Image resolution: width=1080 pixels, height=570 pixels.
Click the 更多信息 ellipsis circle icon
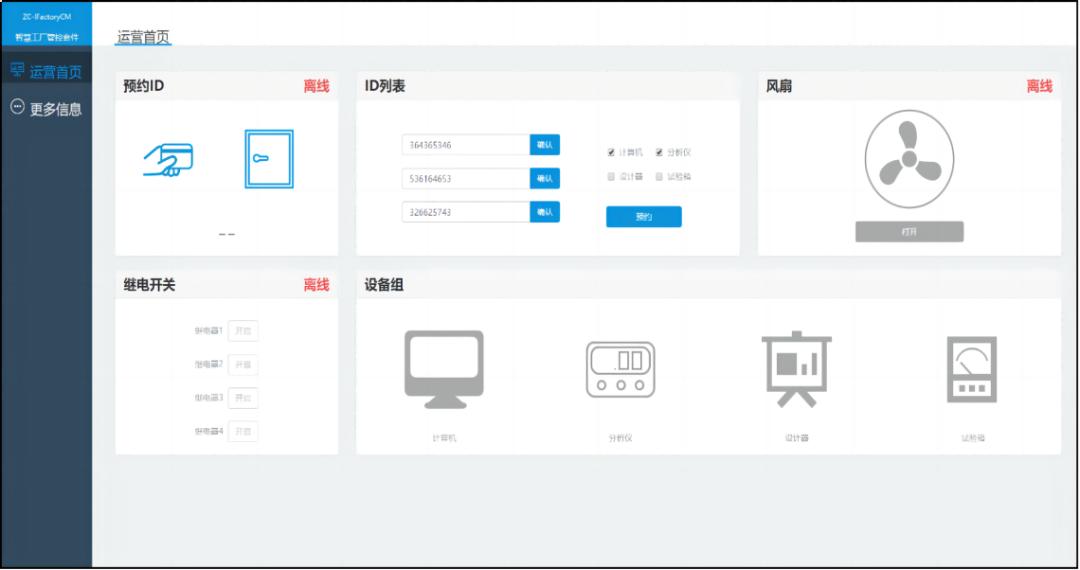(x=17, y=107)
